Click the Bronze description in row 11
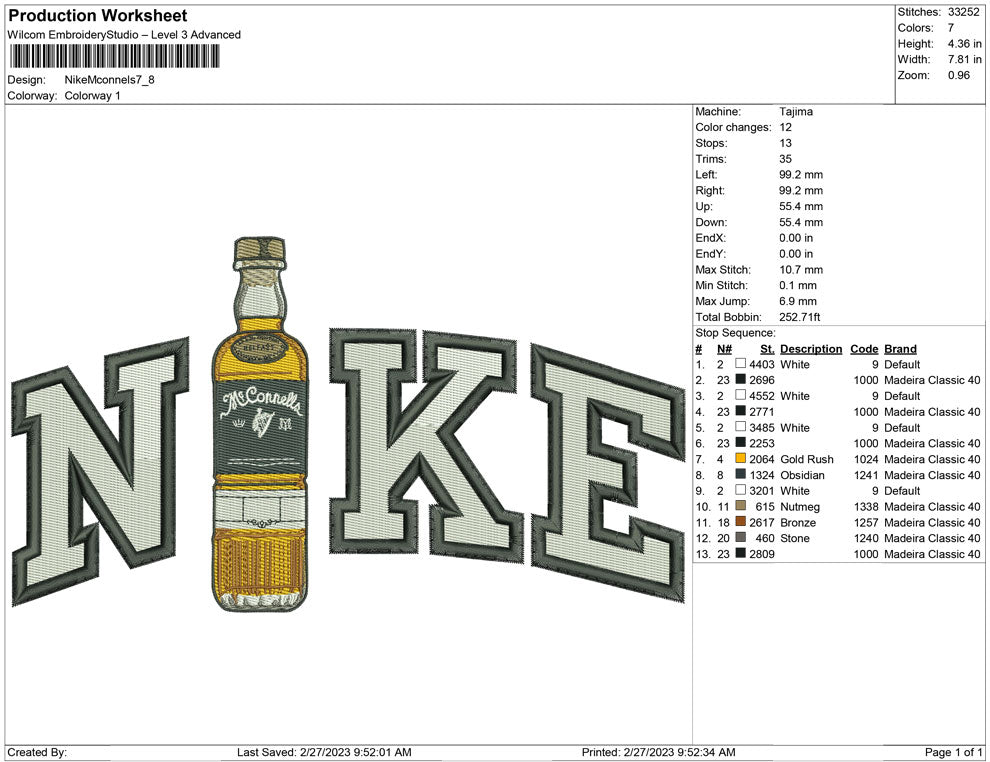The width and height of the screenshot is (990, 762). tap(797, 522)
